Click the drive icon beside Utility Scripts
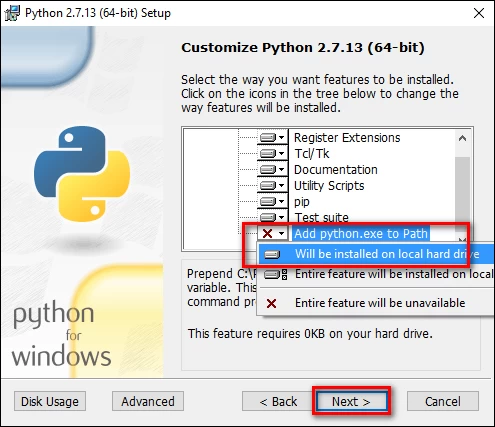 [x=268, y=185]
